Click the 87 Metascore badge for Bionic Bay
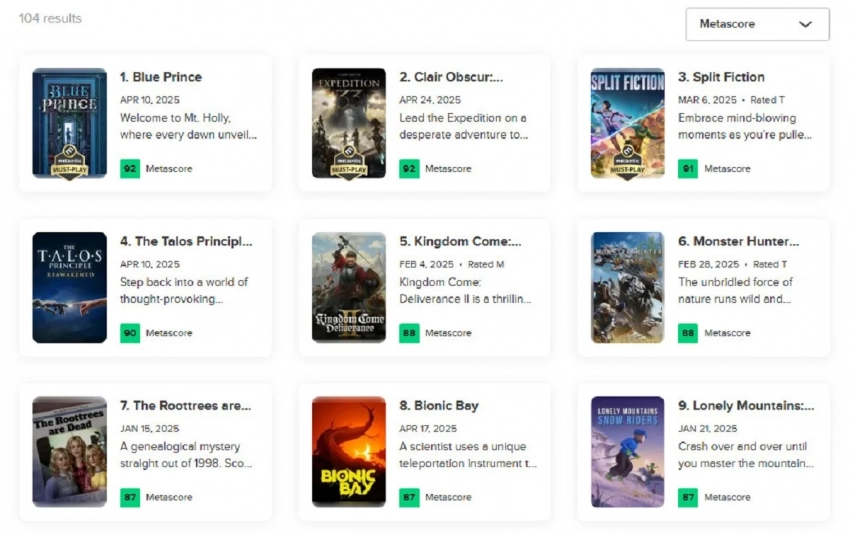Screen dimensions: 850x535 click(409, 497)
